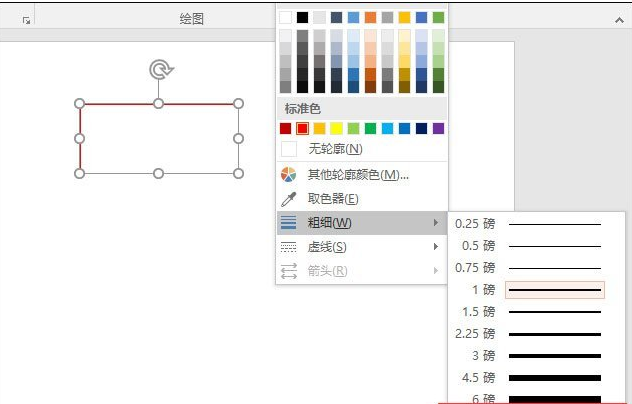The width and height of the screenshot is (632, 404).
Task: Choose 无轮廓(N) to remove the outline
Action: 335,149
